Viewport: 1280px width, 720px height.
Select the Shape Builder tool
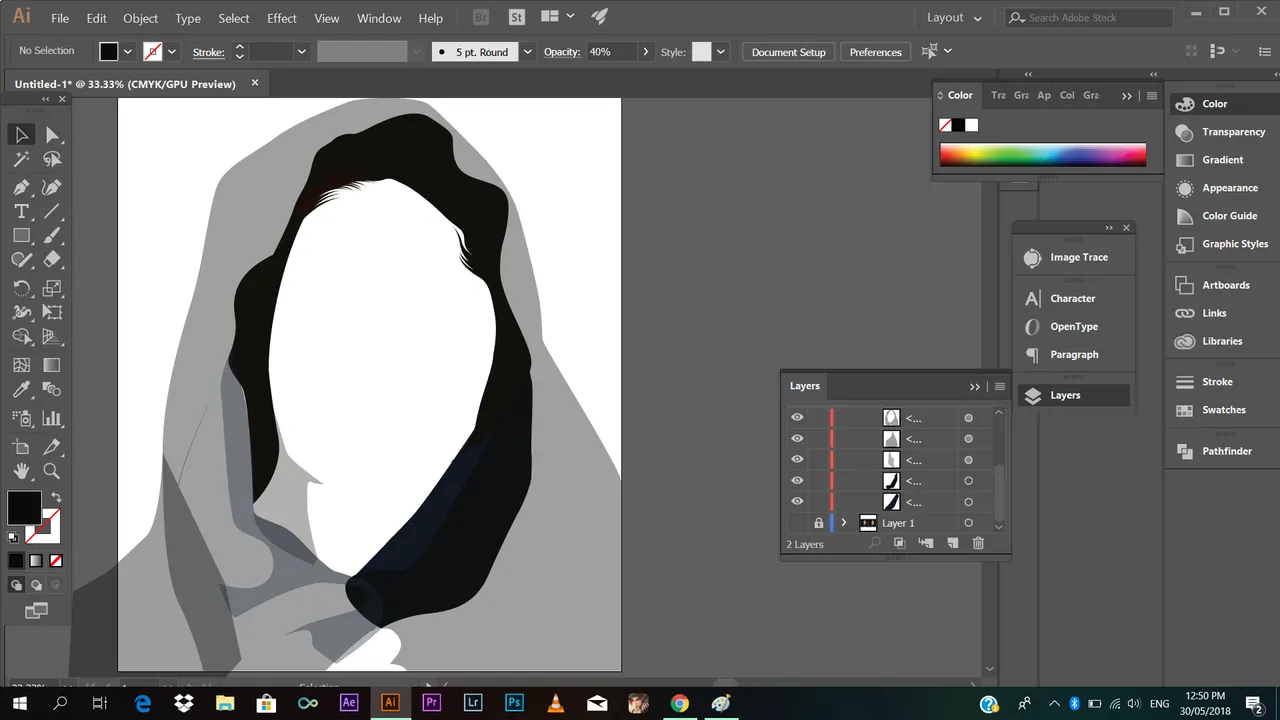tap(21, 337)
